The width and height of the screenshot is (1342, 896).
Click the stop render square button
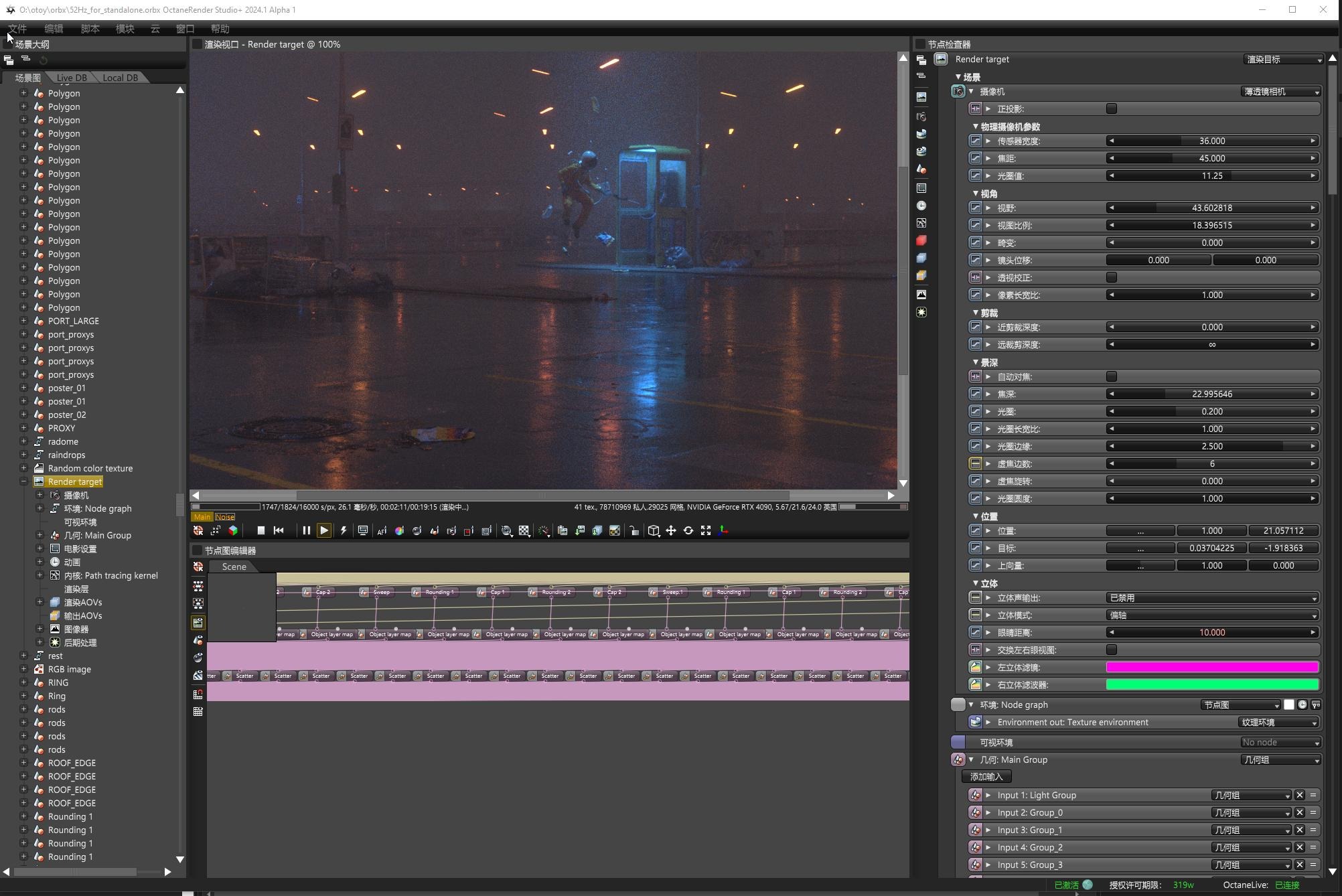261,530
